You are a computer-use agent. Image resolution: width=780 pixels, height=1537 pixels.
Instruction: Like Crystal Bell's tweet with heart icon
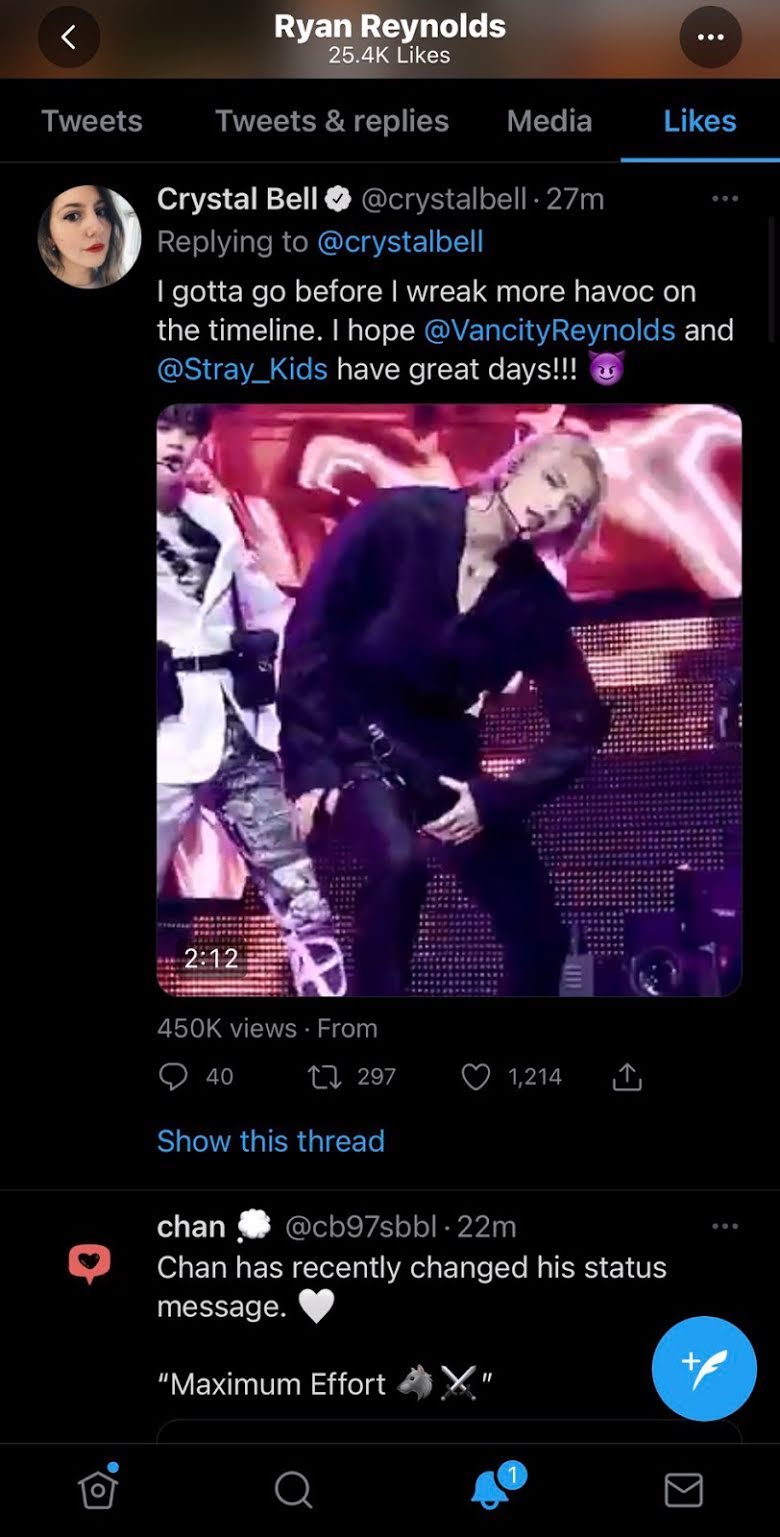[476, 1076]
